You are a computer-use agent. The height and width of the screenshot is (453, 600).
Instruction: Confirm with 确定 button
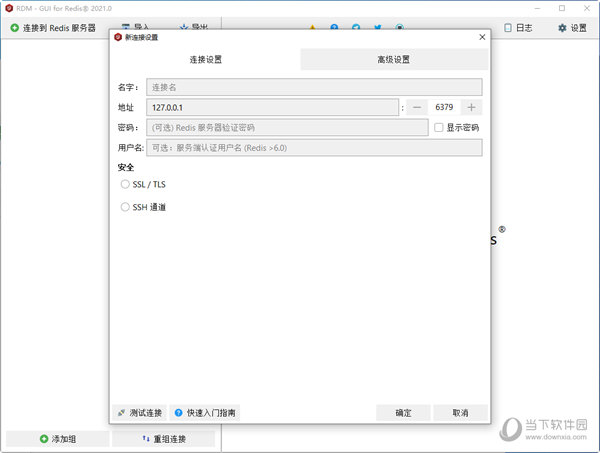(403, 413)
